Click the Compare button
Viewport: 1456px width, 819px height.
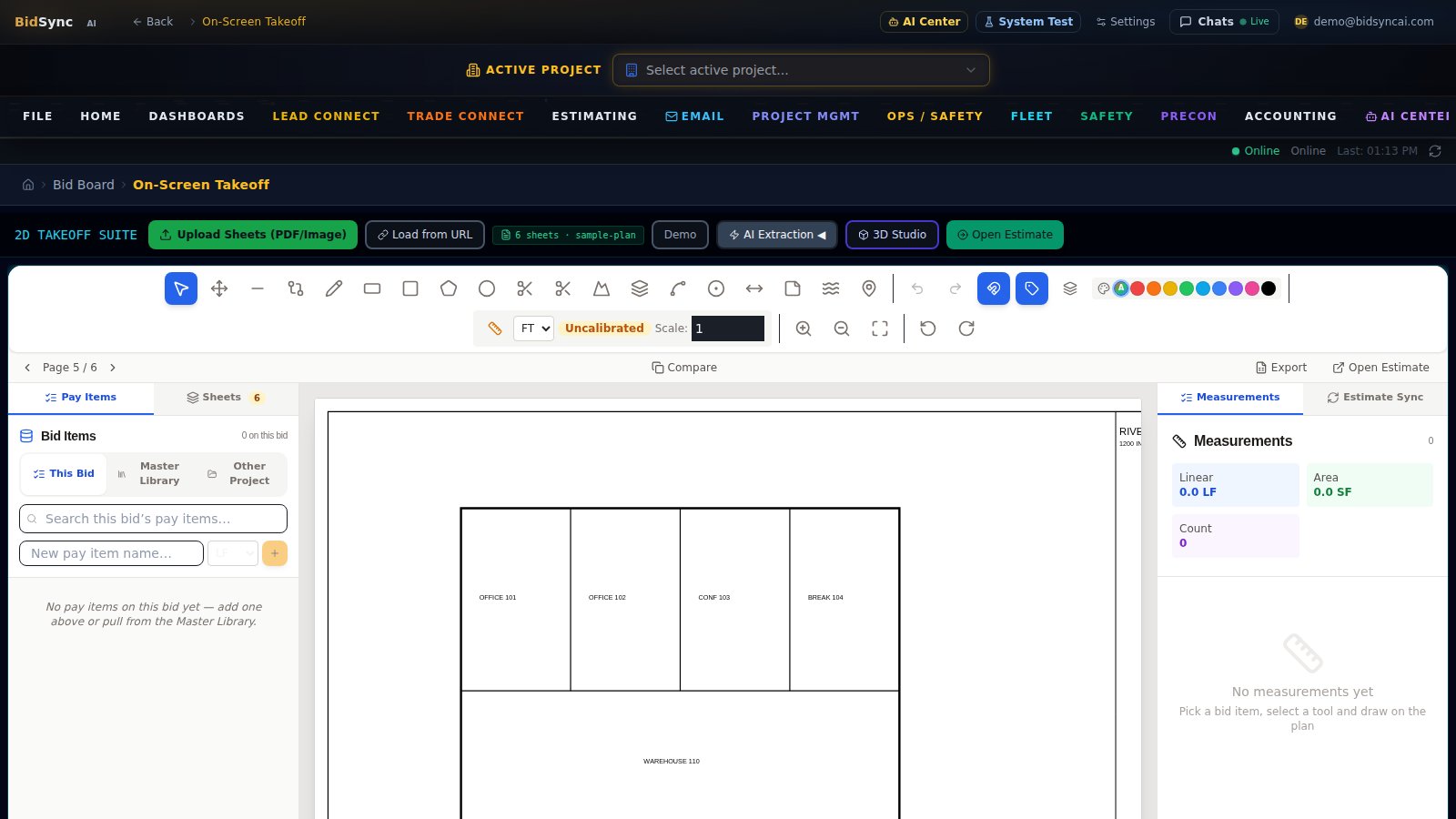point(684,368)
